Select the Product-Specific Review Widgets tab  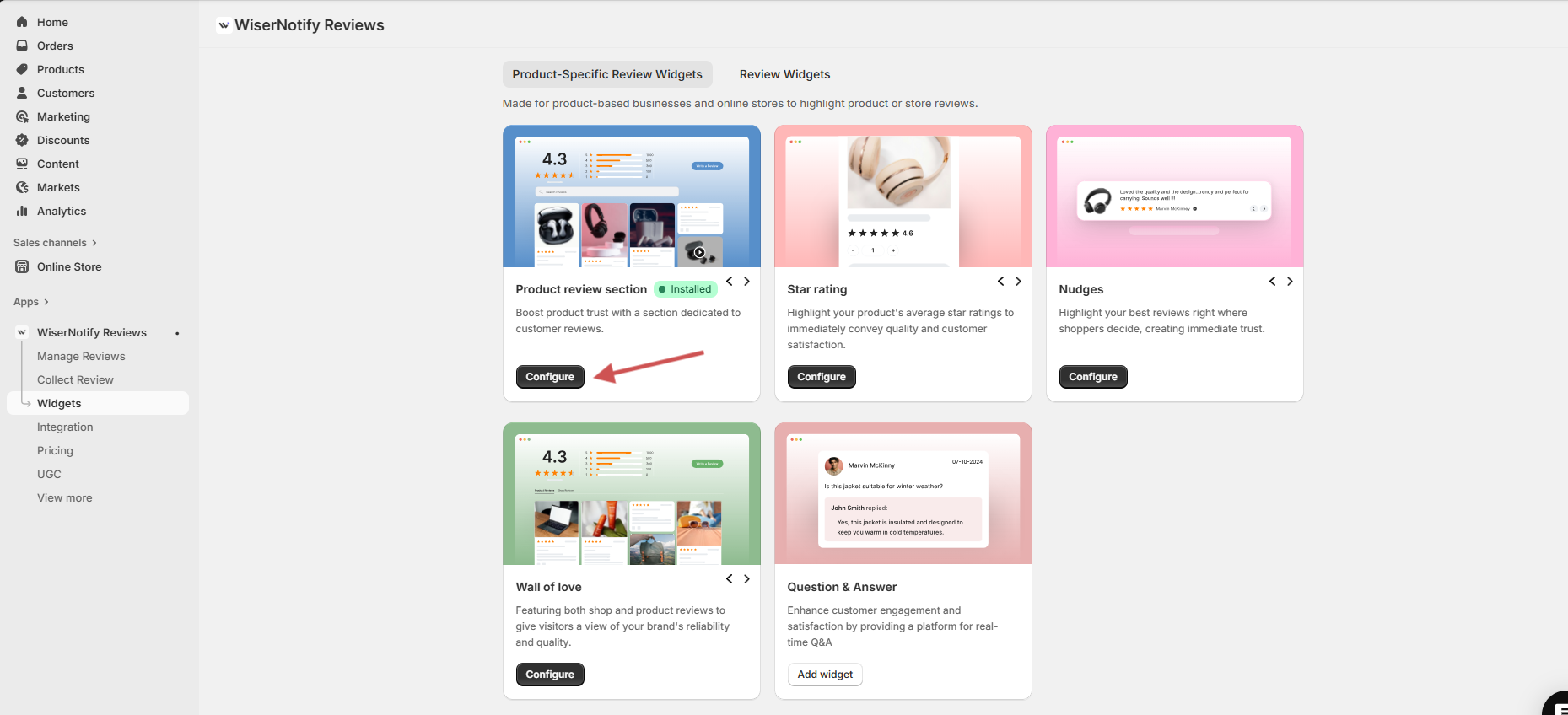[x=607, y=74]
